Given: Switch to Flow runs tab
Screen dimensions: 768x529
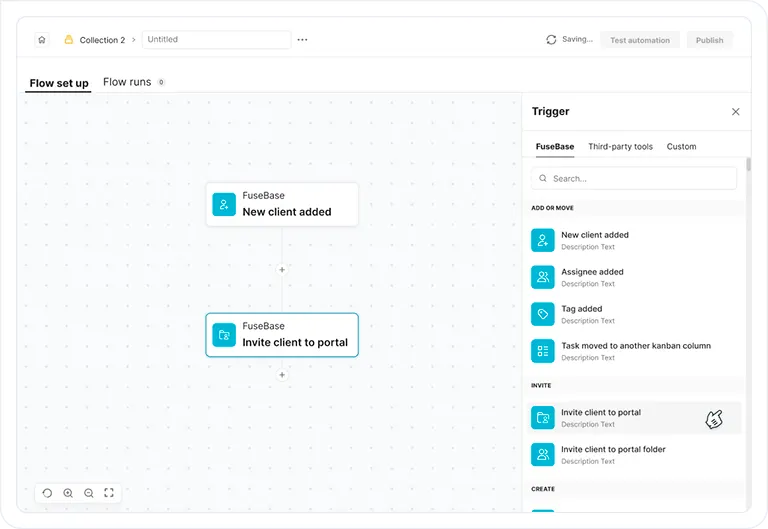Looking at the screenshot, I should click(x=127, y=82).
